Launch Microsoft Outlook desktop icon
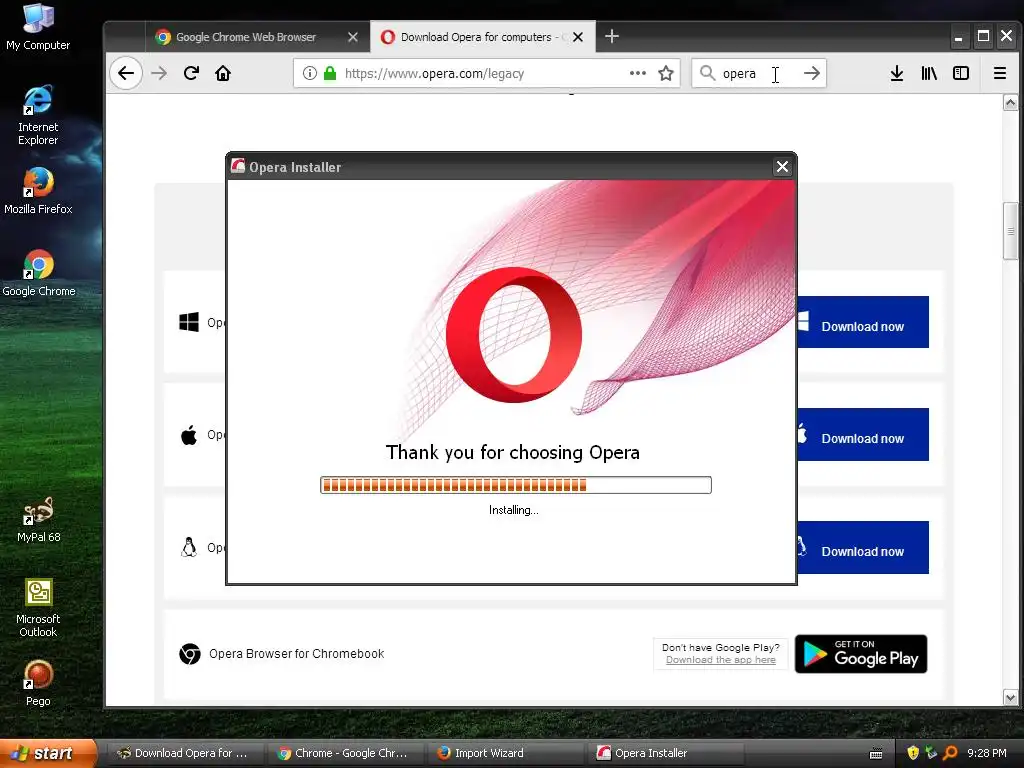1024x768 pixels. [x=38, y=608]
